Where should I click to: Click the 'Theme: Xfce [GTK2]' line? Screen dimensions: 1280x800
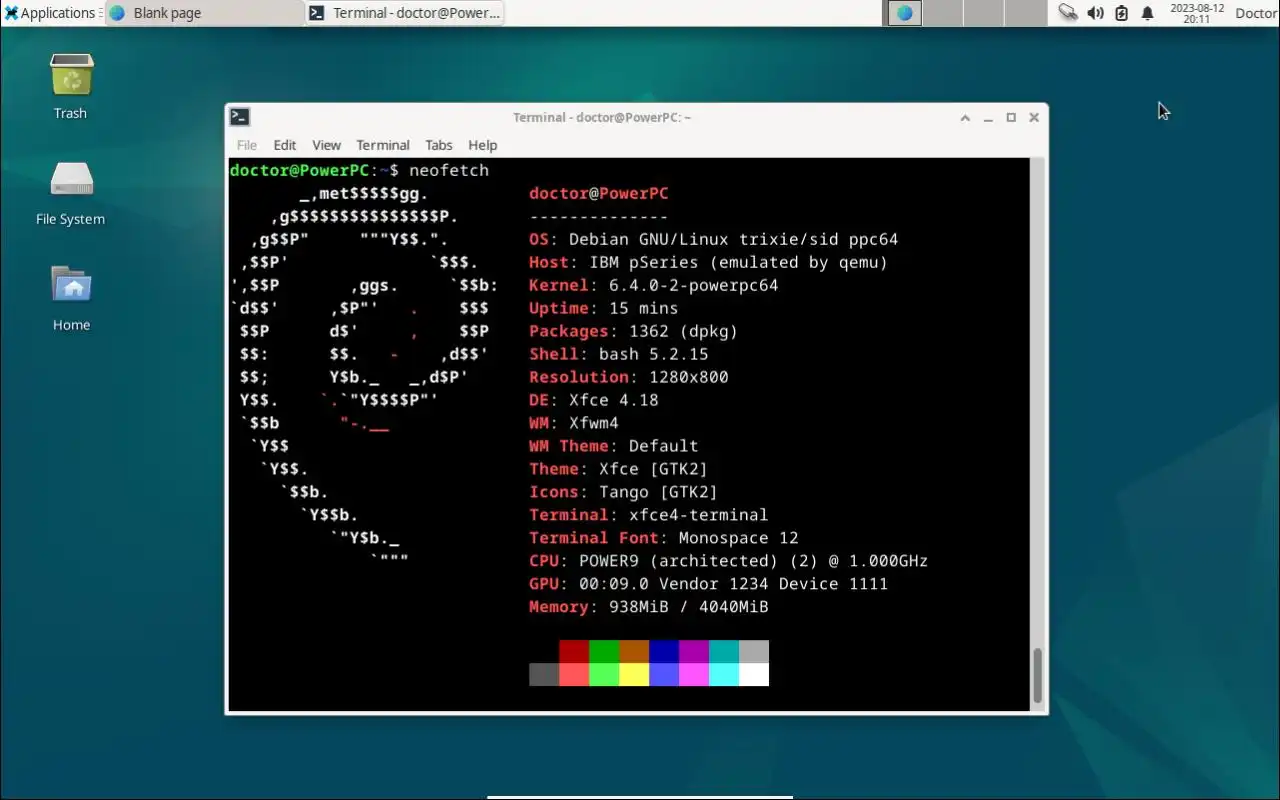(x=619, y=469)
